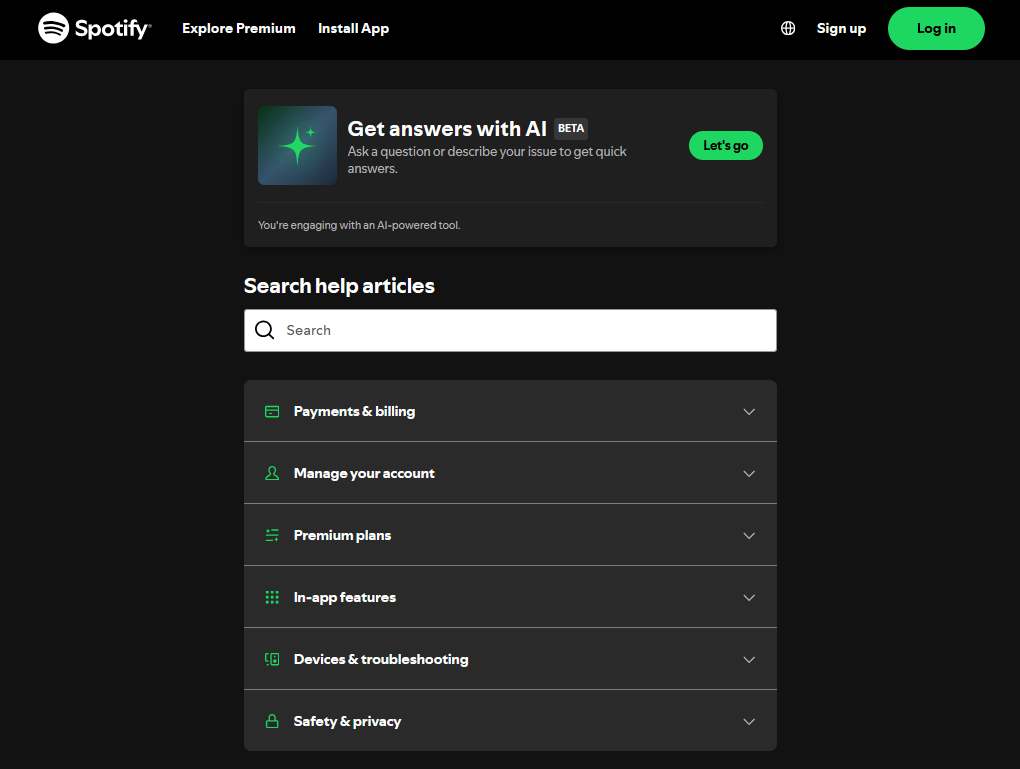Click "You're engaging with an AI-powered tool." text

pos(359,225)
